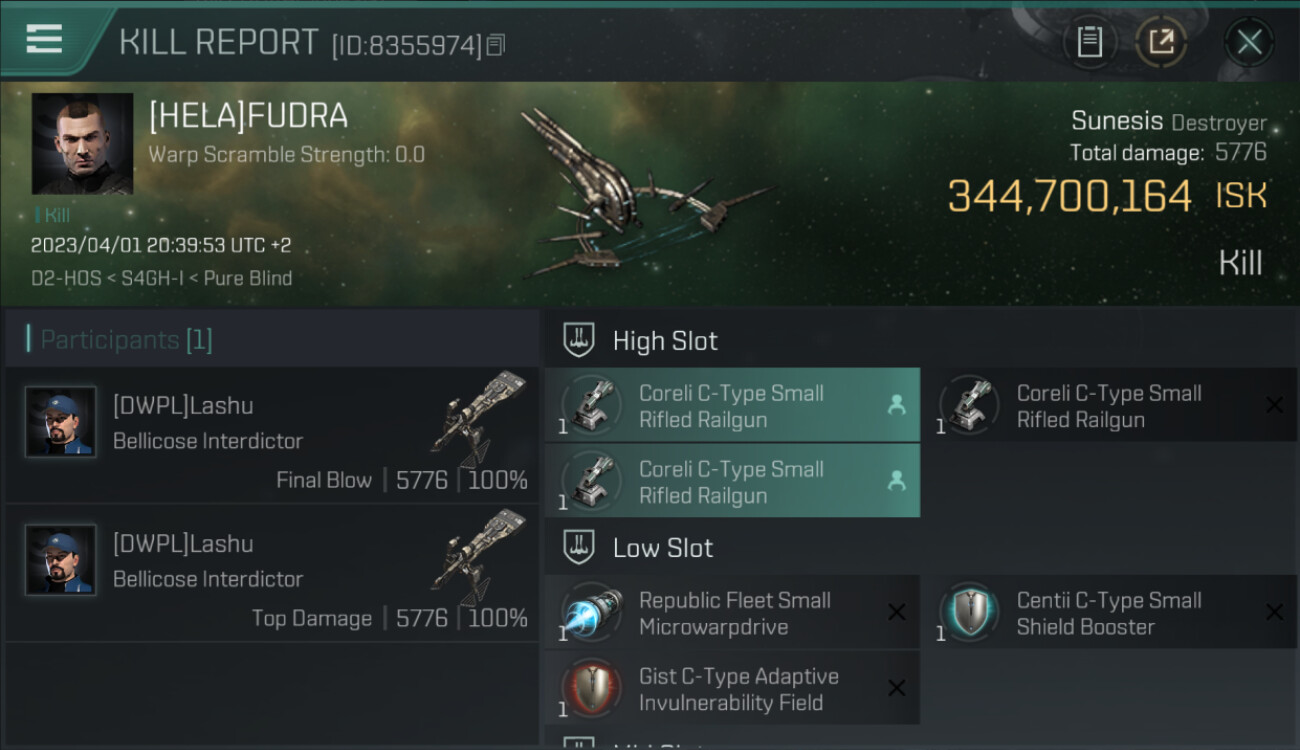
Task: Select the first highlighted Coreli Railgun entry
Action: pyautogui.click(x=732, y=405)
